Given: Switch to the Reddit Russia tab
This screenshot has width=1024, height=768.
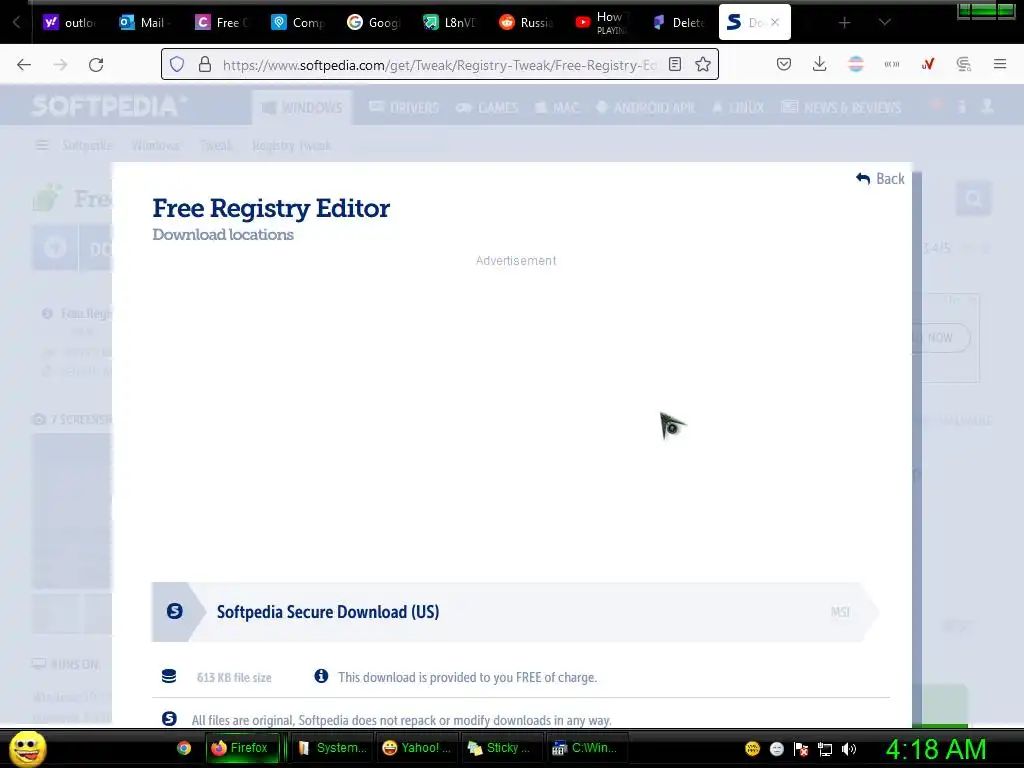Looking at the screenshot, I should [526, 22].
